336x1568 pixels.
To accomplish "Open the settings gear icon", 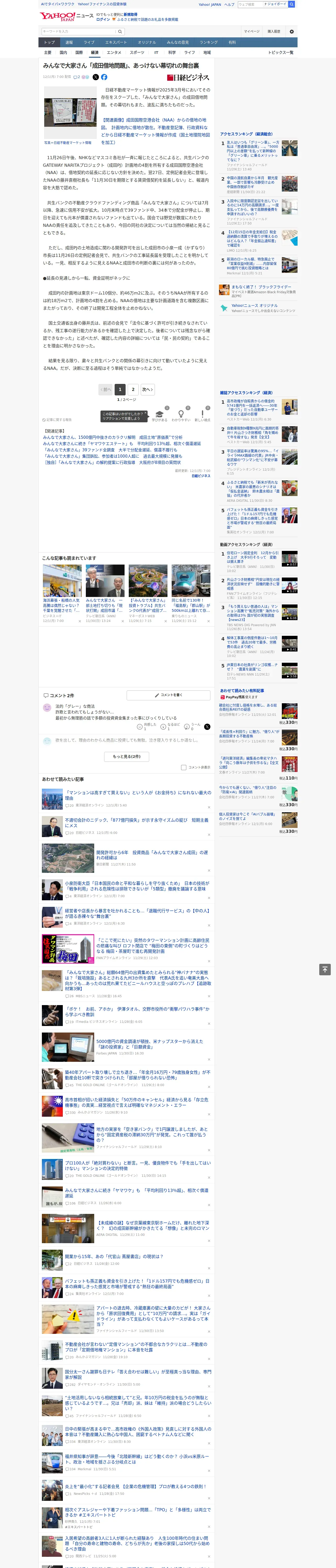I will point(292,32).
